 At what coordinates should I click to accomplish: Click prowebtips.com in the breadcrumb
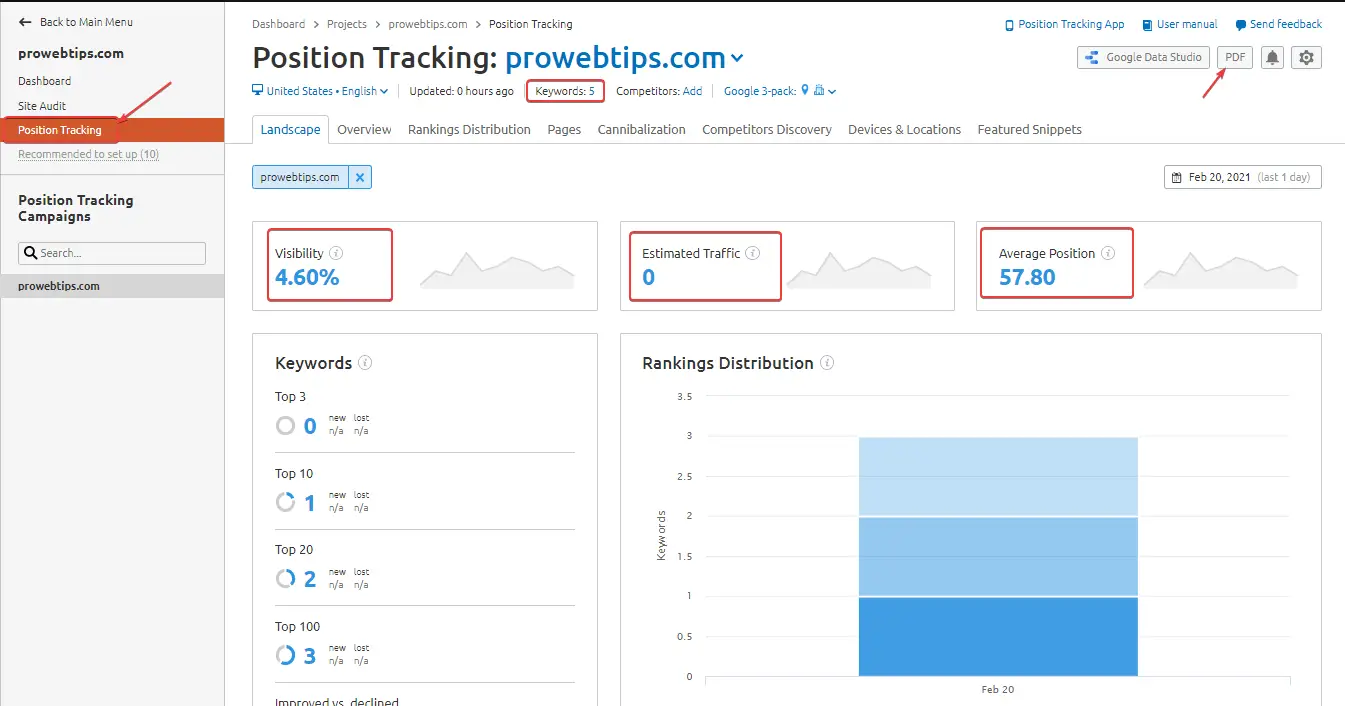[x=427, y=24]
